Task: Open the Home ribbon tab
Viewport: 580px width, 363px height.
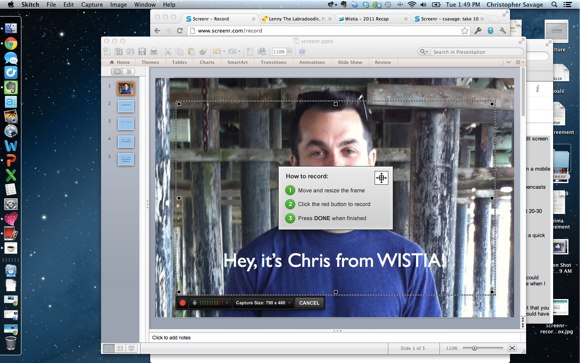Action: 120,62
